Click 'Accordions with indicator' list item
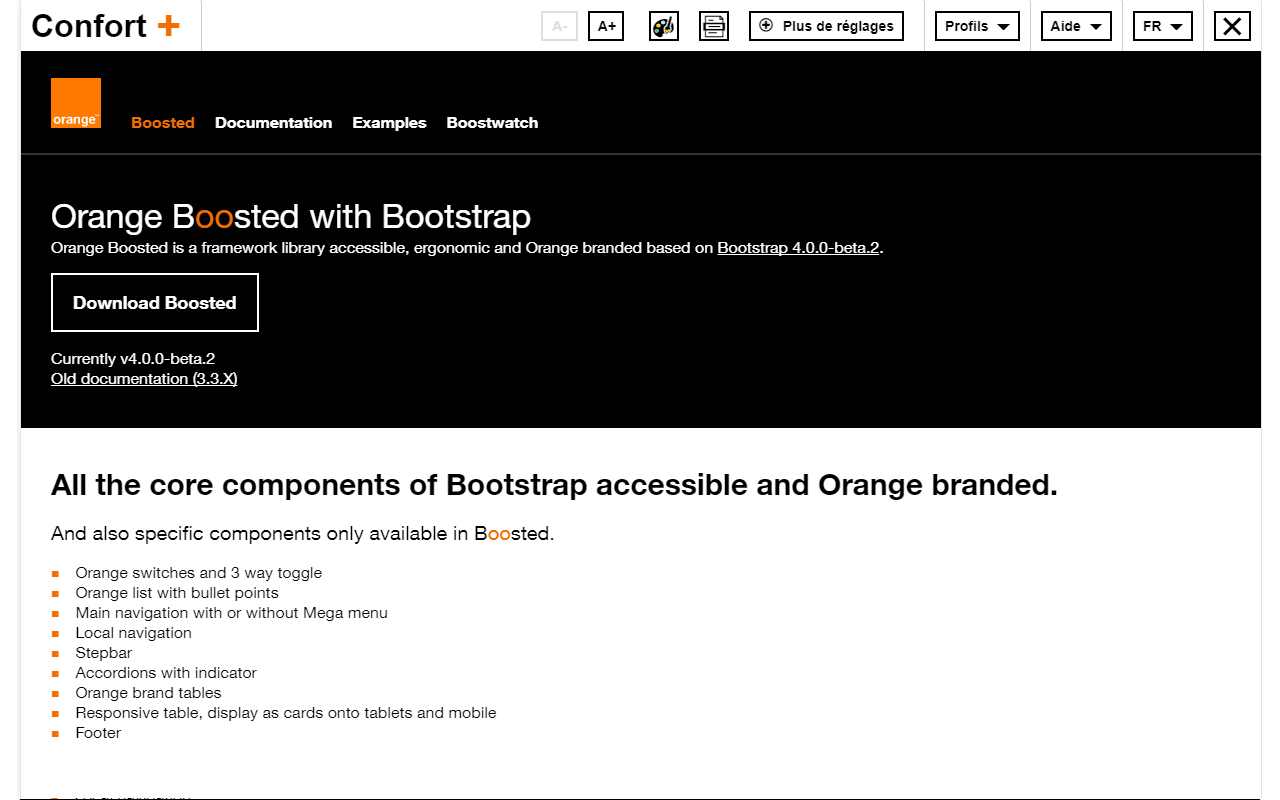Screen dimensions: 1280x800 (x=166, y=673)
